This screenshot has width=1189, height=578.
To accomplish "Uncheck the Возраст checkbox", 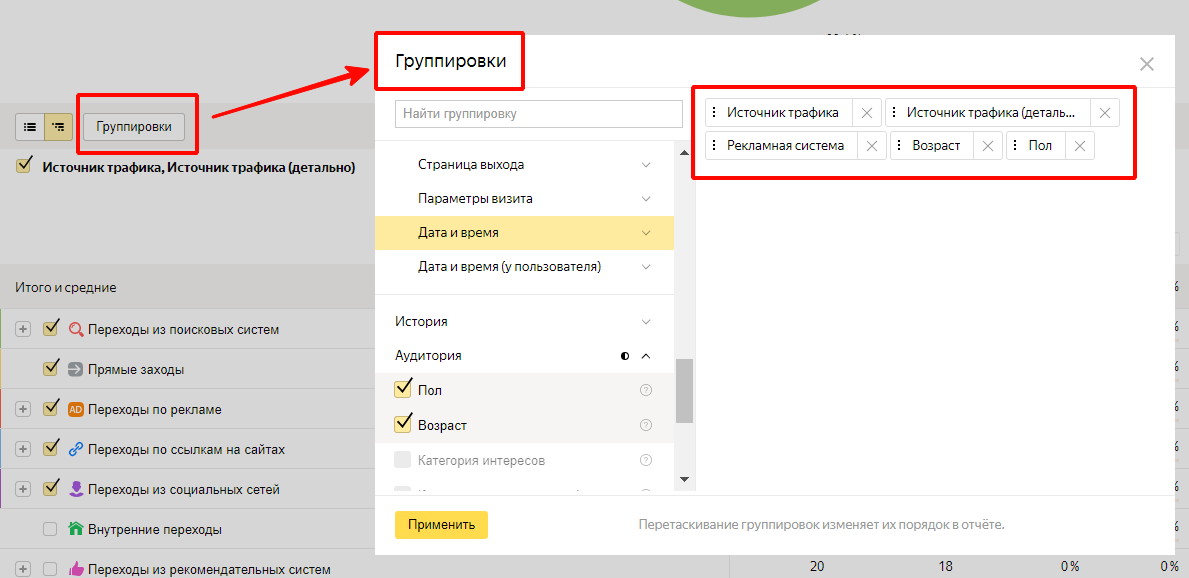I will pyautogui.click(x=404, y=424).
